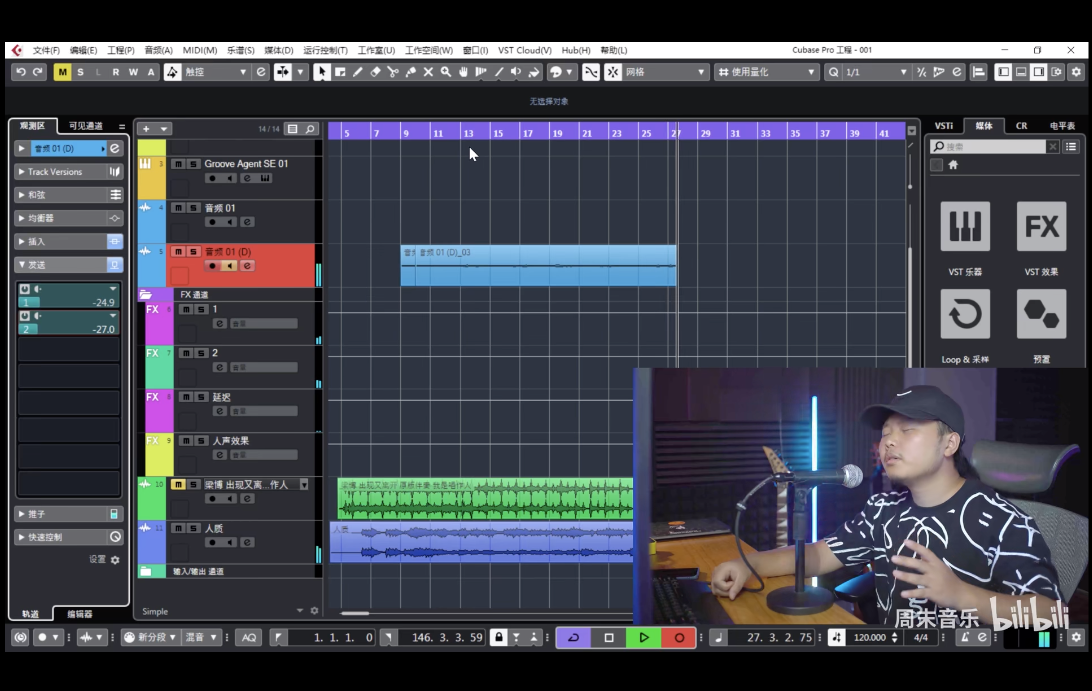Open the toolbar setup gear
Screen dimensions: 1092x691
coord(1076,72)
